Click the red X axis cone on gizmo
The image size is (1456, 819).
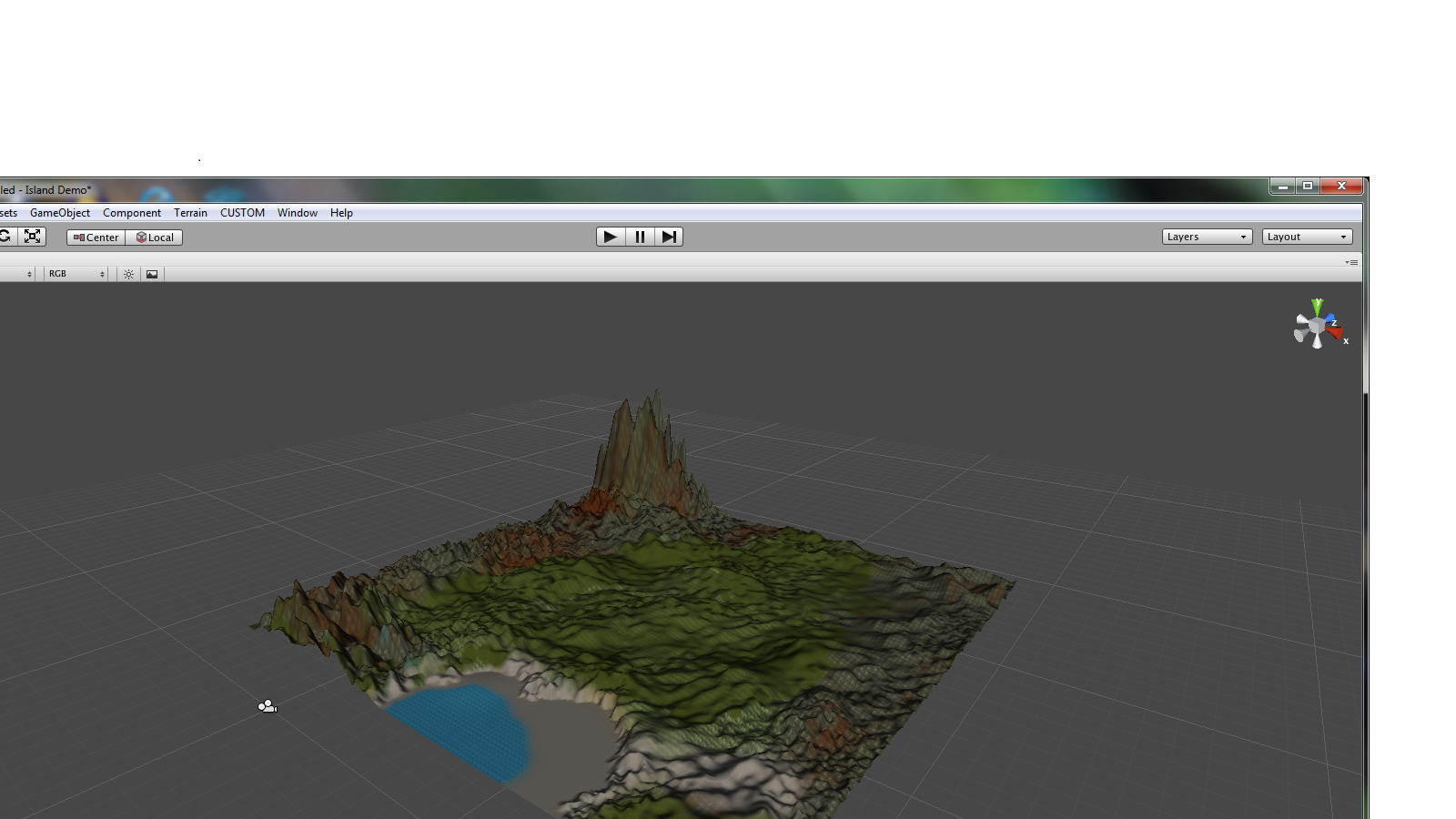tap(1335, 333)
